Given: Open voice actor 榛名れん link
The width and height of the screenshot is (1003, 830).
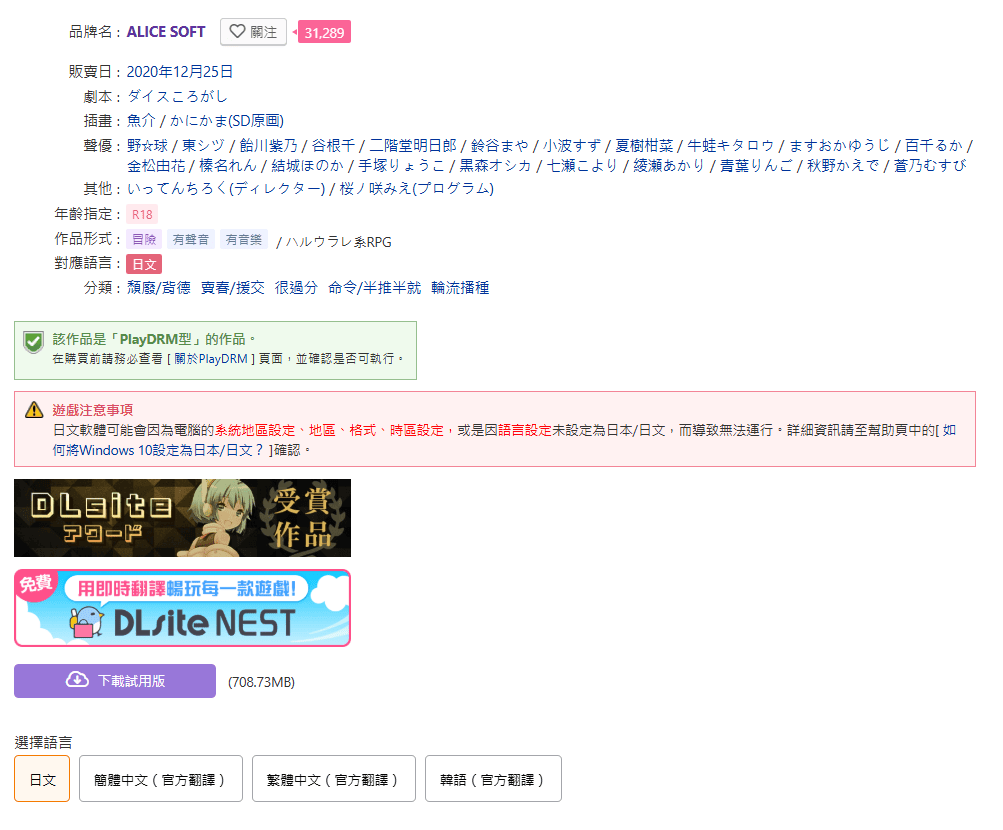Looking at the screenshot, I should coord(228,166).
